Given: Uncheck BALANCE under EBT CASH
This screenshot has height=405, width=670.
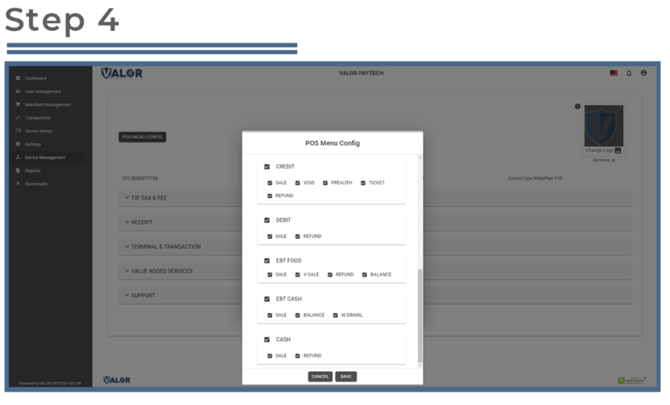Looking at the screenshot, I should coord(297,315).
